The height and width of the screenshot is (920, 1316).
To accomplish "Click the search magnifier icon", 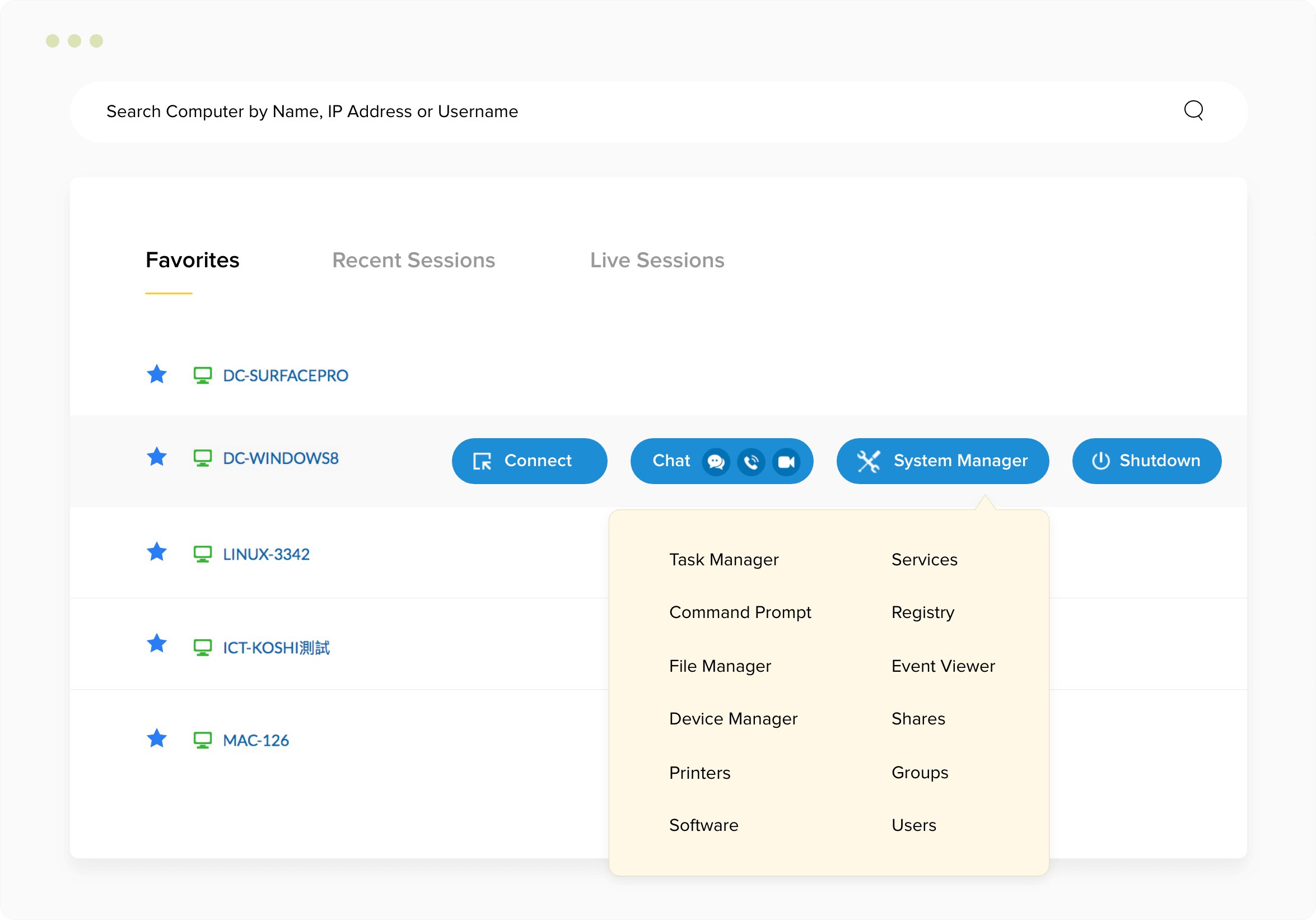I will (1193, 110).
